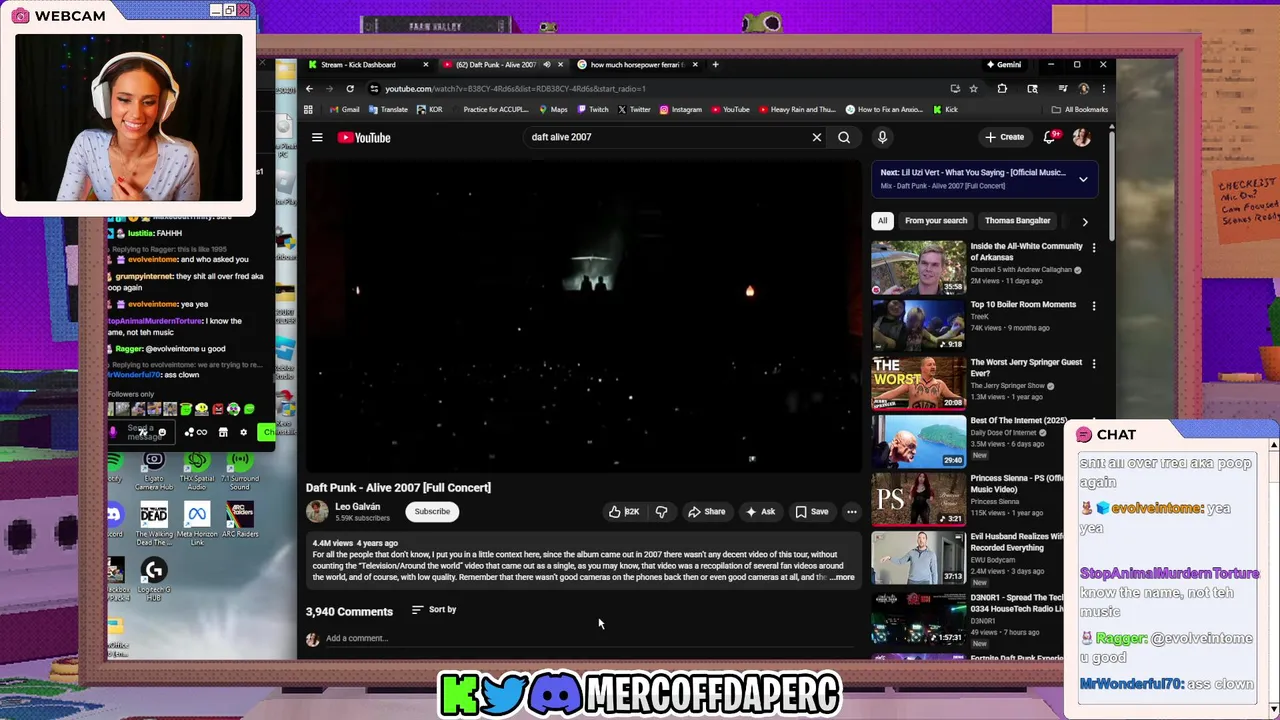Screen dimensions: 1280x720
Task: Go back with the browser back arrow
Action: (309, 88)
